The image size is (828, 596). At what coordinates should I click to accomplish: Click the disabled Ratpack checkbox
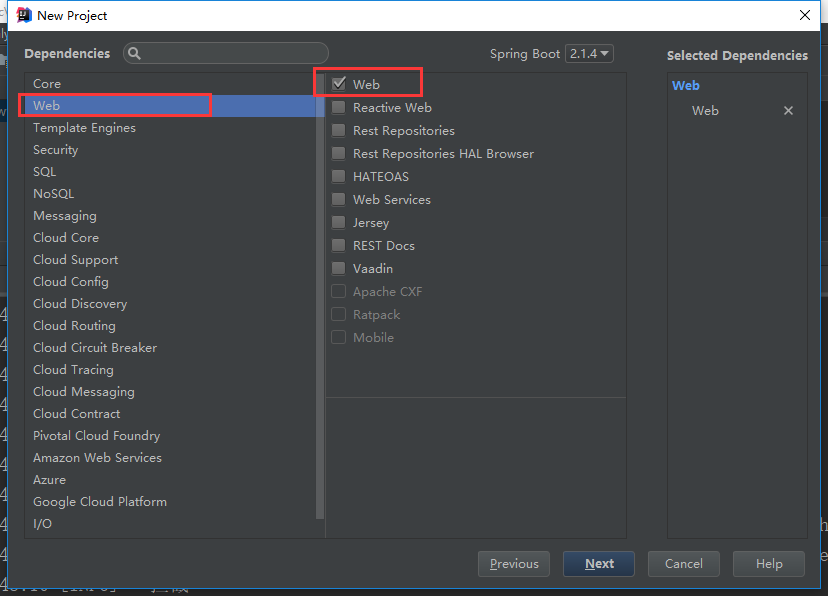tap(338, 315)
